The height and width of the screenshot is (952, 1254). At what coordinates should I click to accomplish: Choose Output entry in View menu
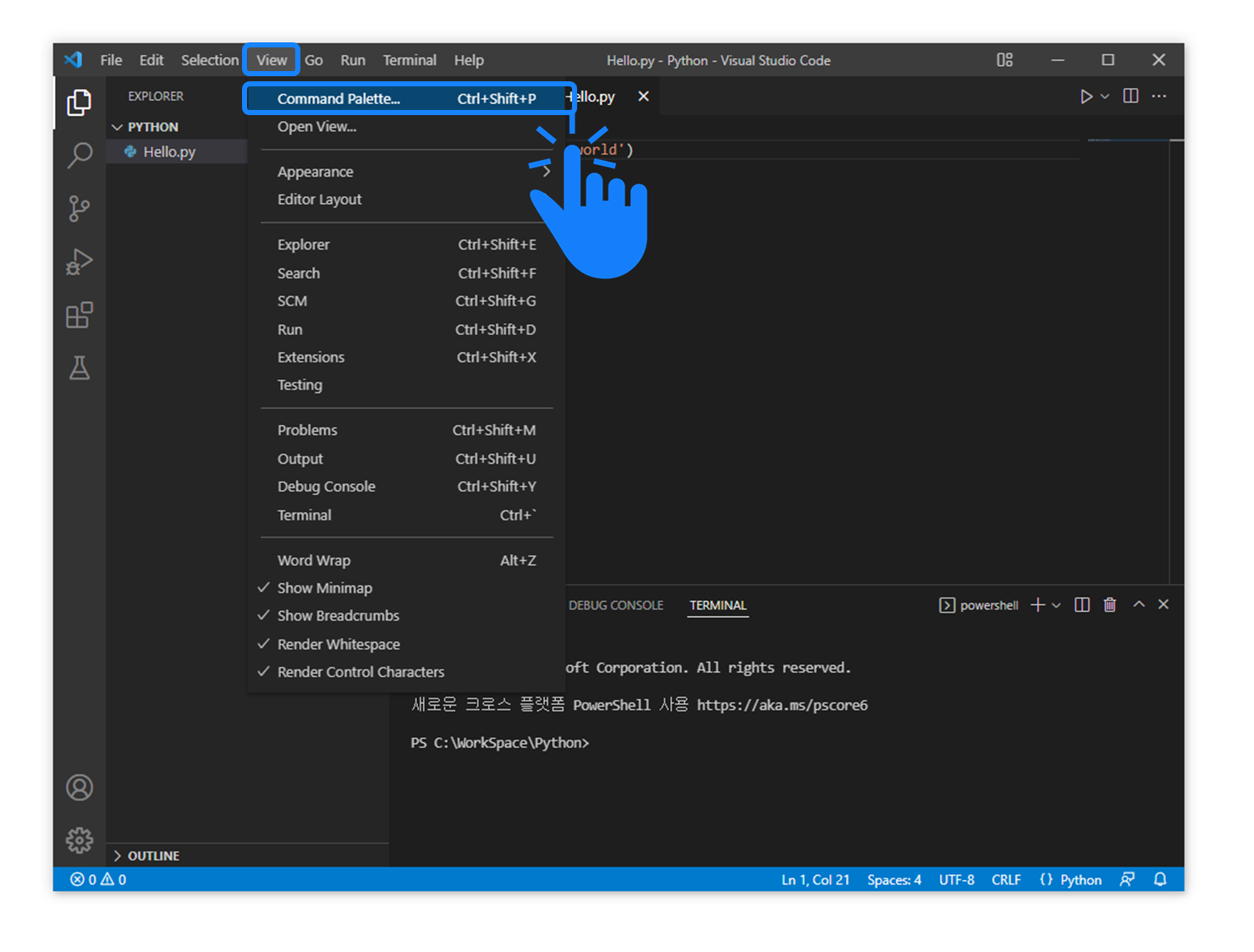click(406, 459)
